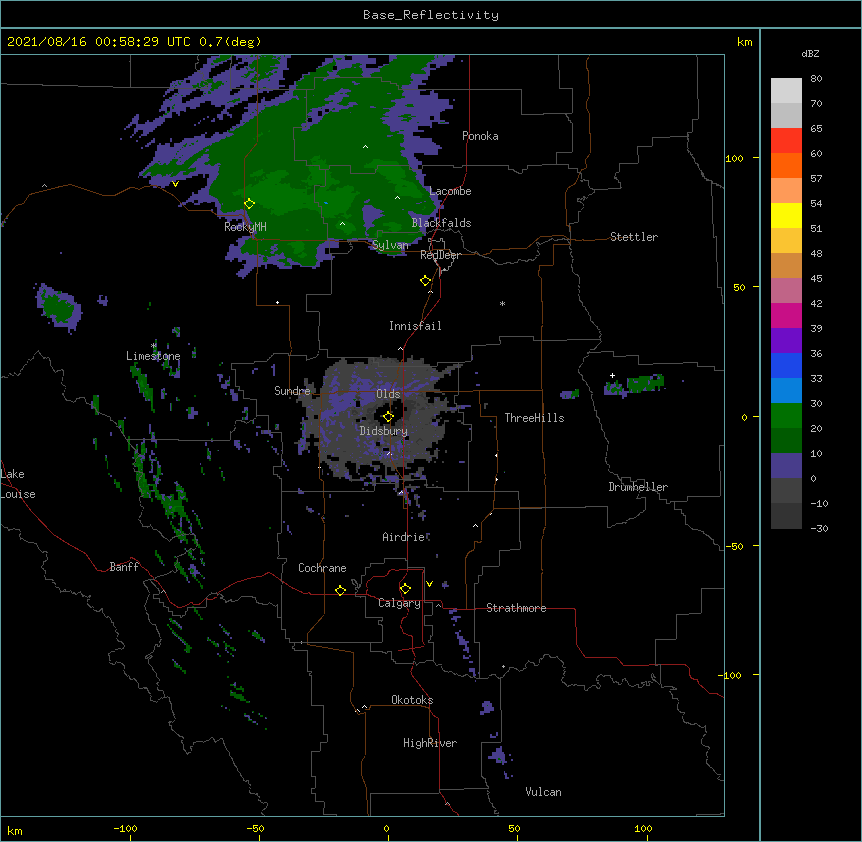Click the white plus marker north of Drumheller
862x842 pixels.
tap(612, 375)
